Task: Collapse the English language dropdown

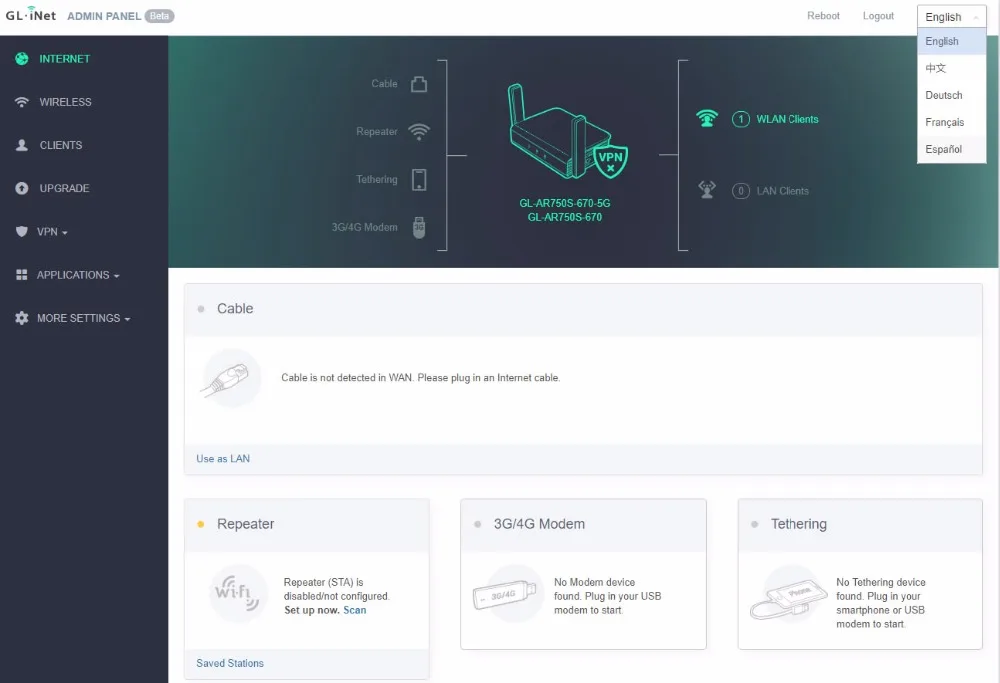Action: click(x=951, y=17)
